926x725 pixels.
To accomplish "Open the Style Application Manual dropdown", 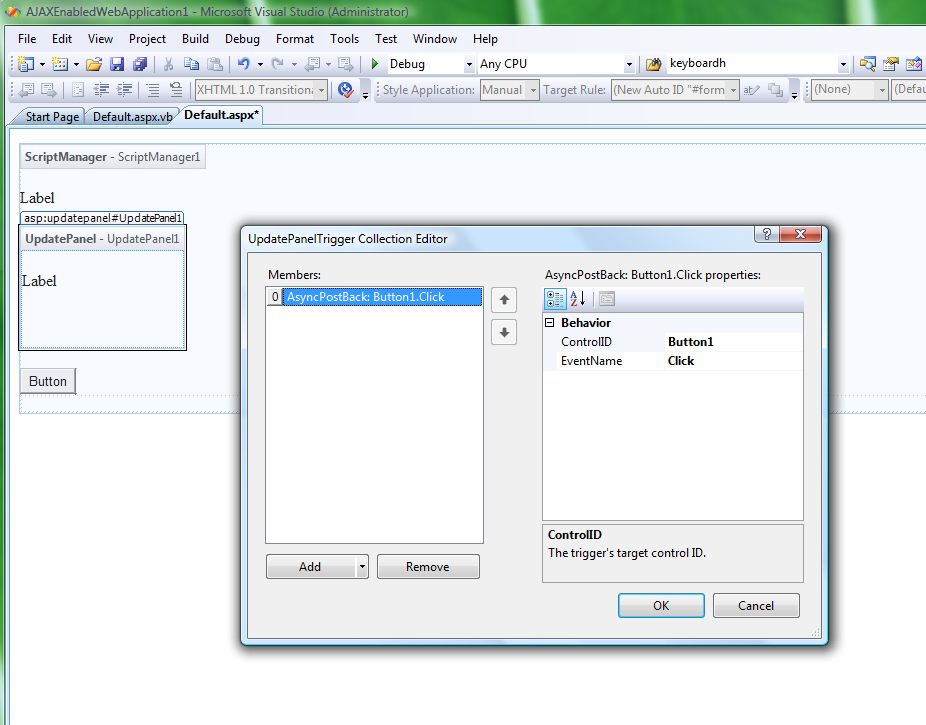I will (x=533, y=90).
